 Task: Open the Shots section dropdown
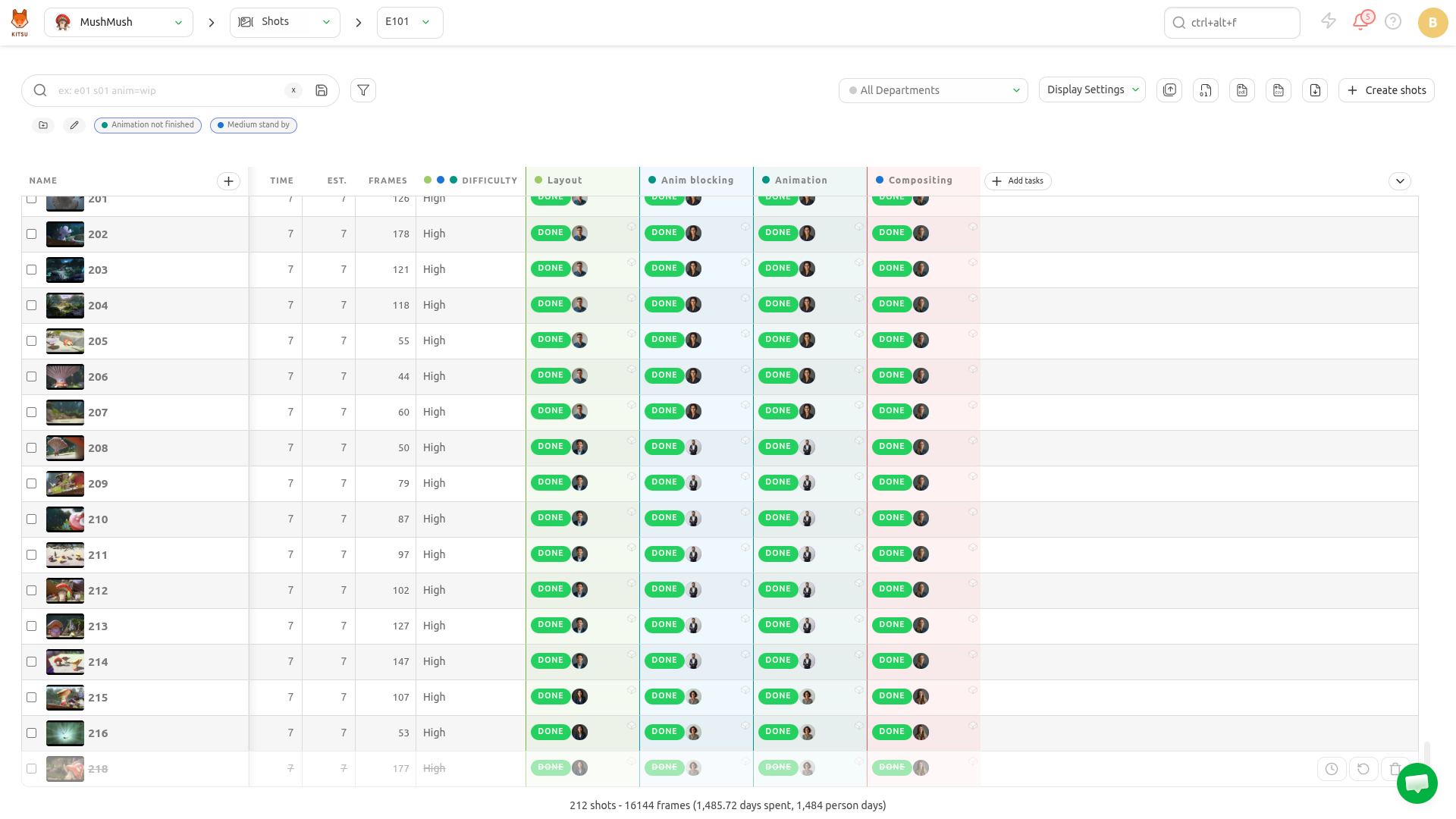(285, 23)
